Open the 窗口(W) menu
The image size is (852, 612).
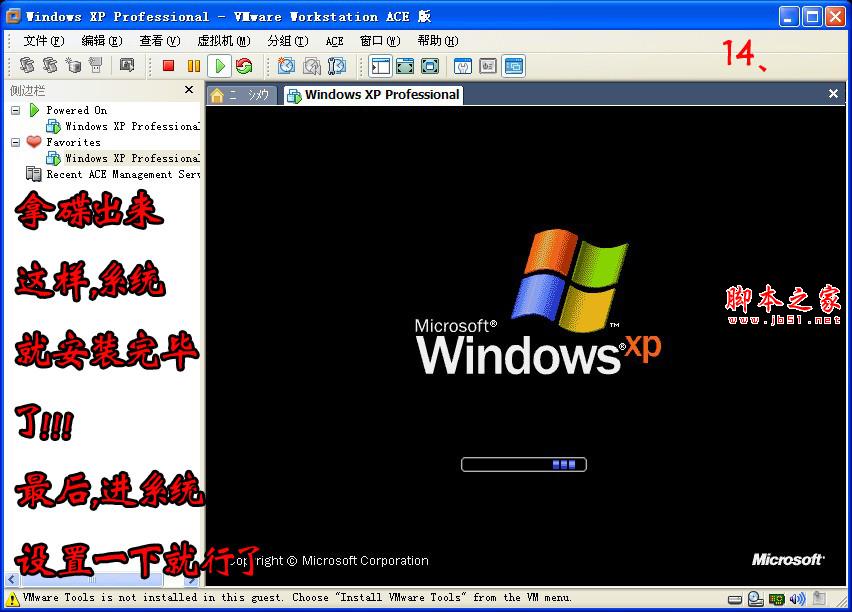tap(380, 41)
